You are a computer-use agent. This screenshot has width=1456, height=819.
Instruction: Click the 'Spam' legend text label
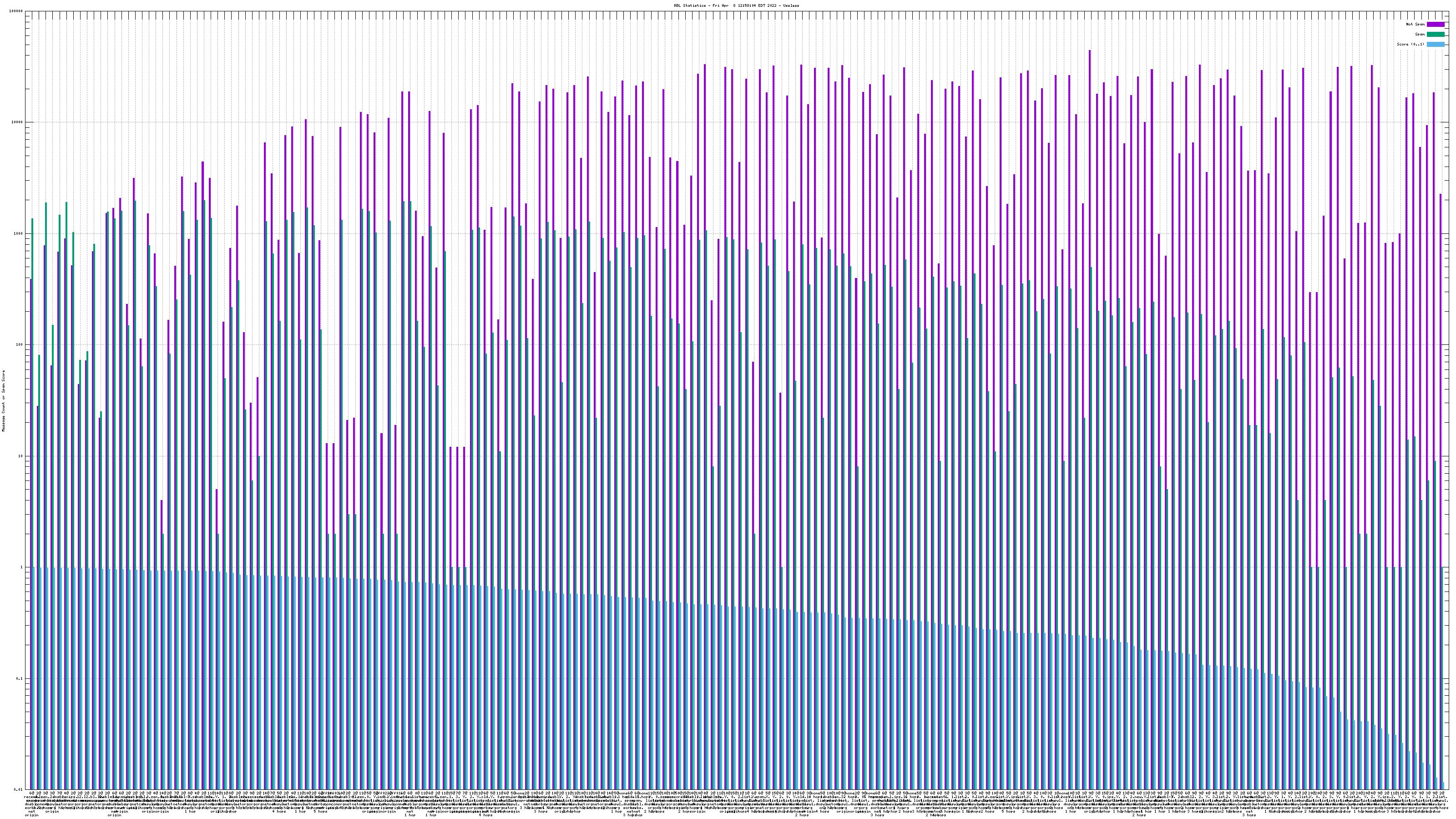click(1420, 35)
